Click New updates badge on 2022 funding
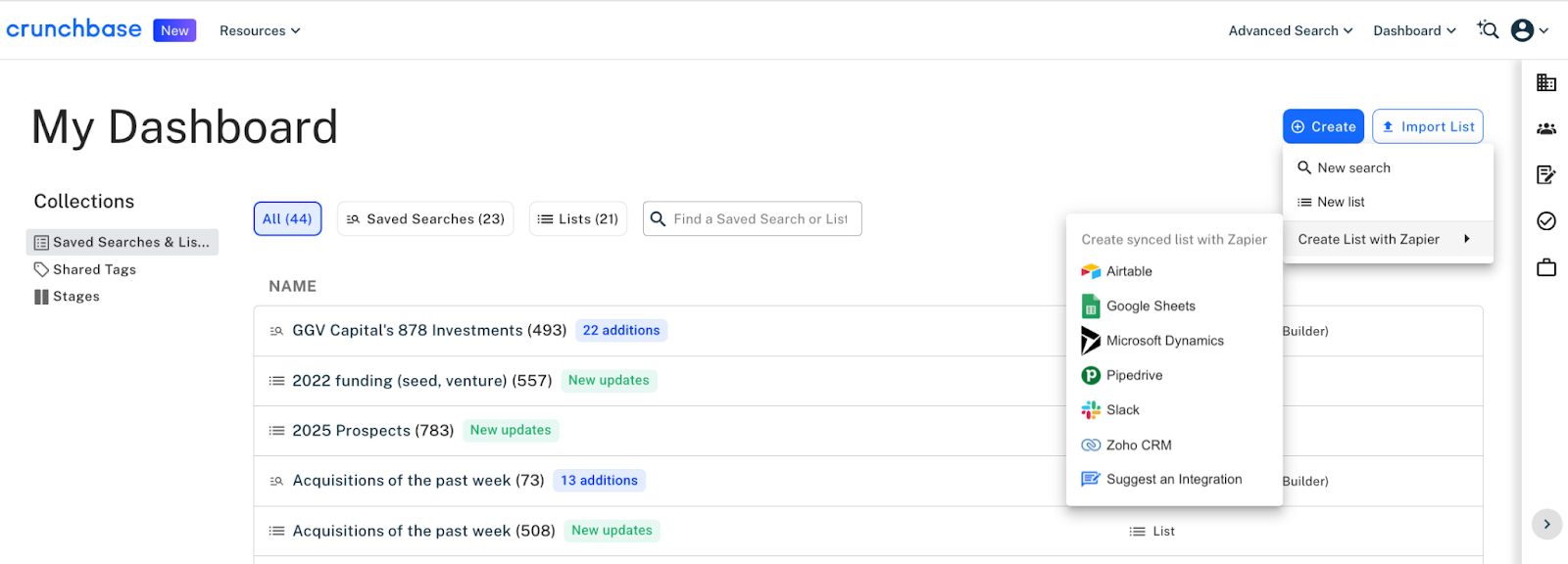This screenshot has width=1568, height=564. (609, 380)
